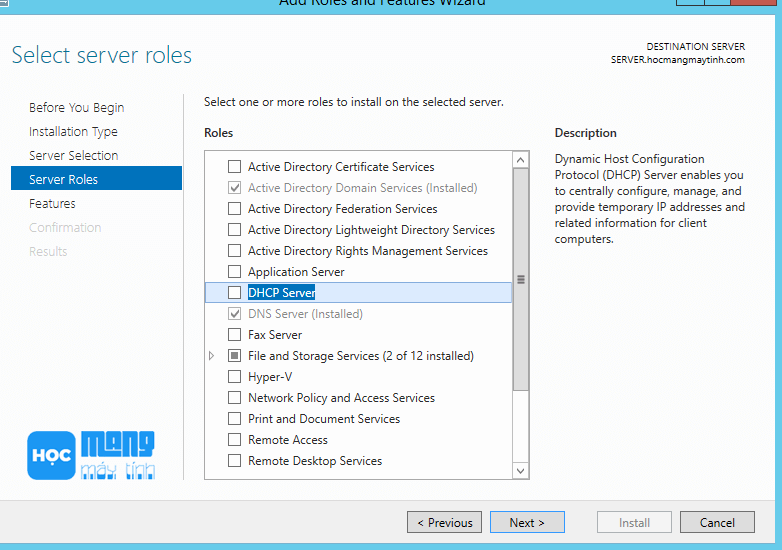Check Print and Document Services checkbox
782x550 pixels.
(234, 418)
